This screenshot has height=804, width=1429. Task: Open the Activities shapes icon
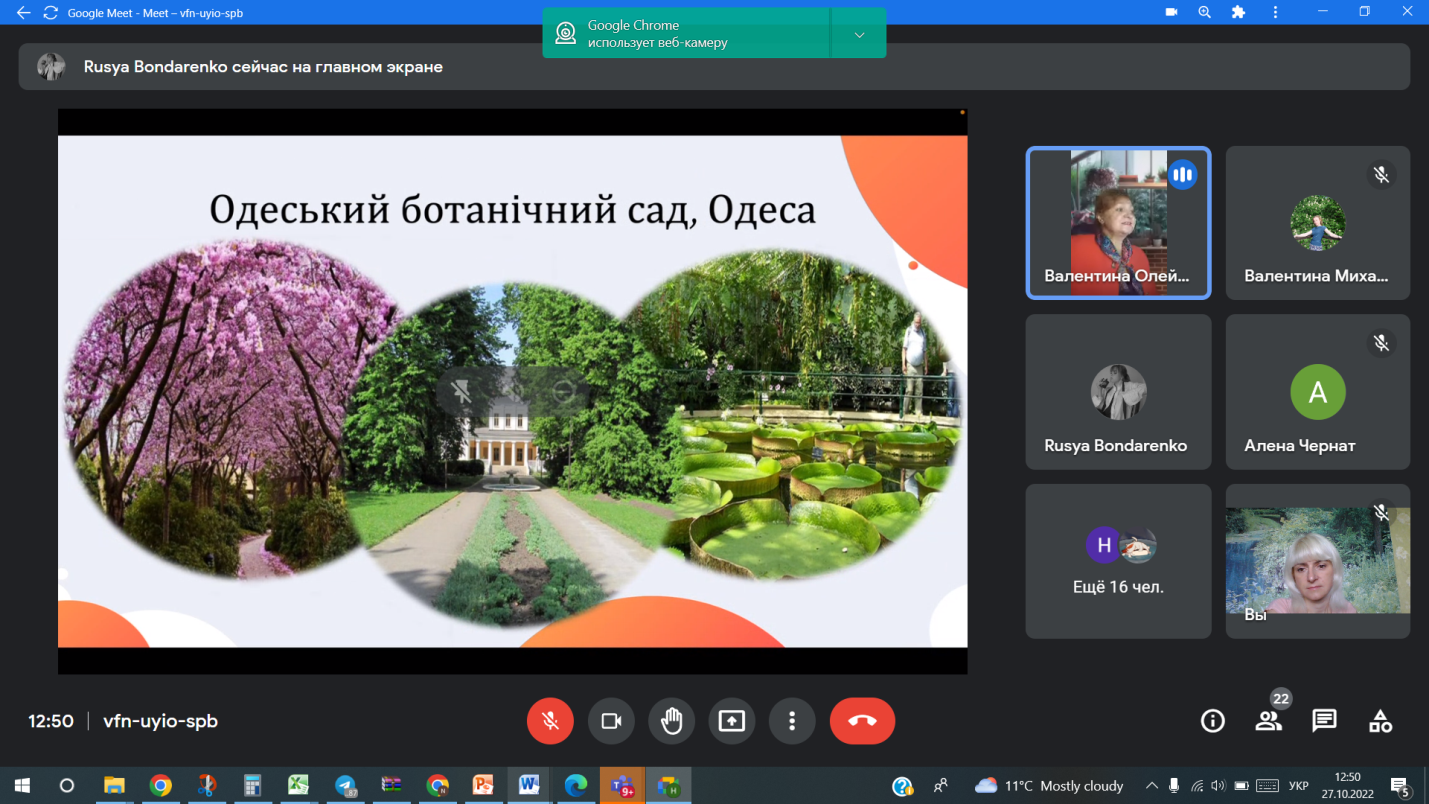coord(1380,721)
